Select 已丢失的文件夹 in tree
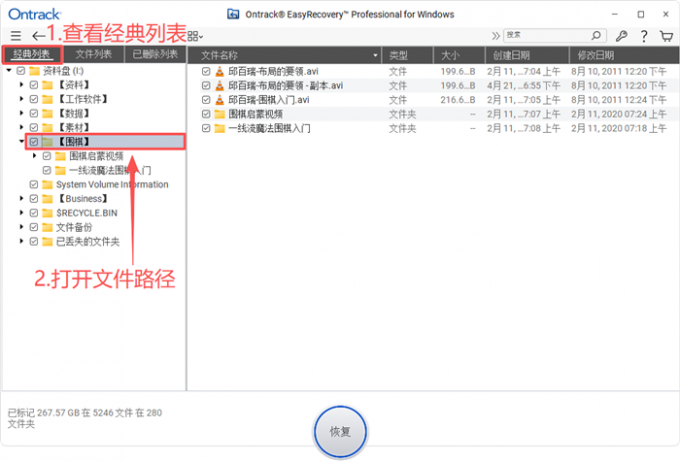This screenshot has height=461, width=680. tap(88, 242)
